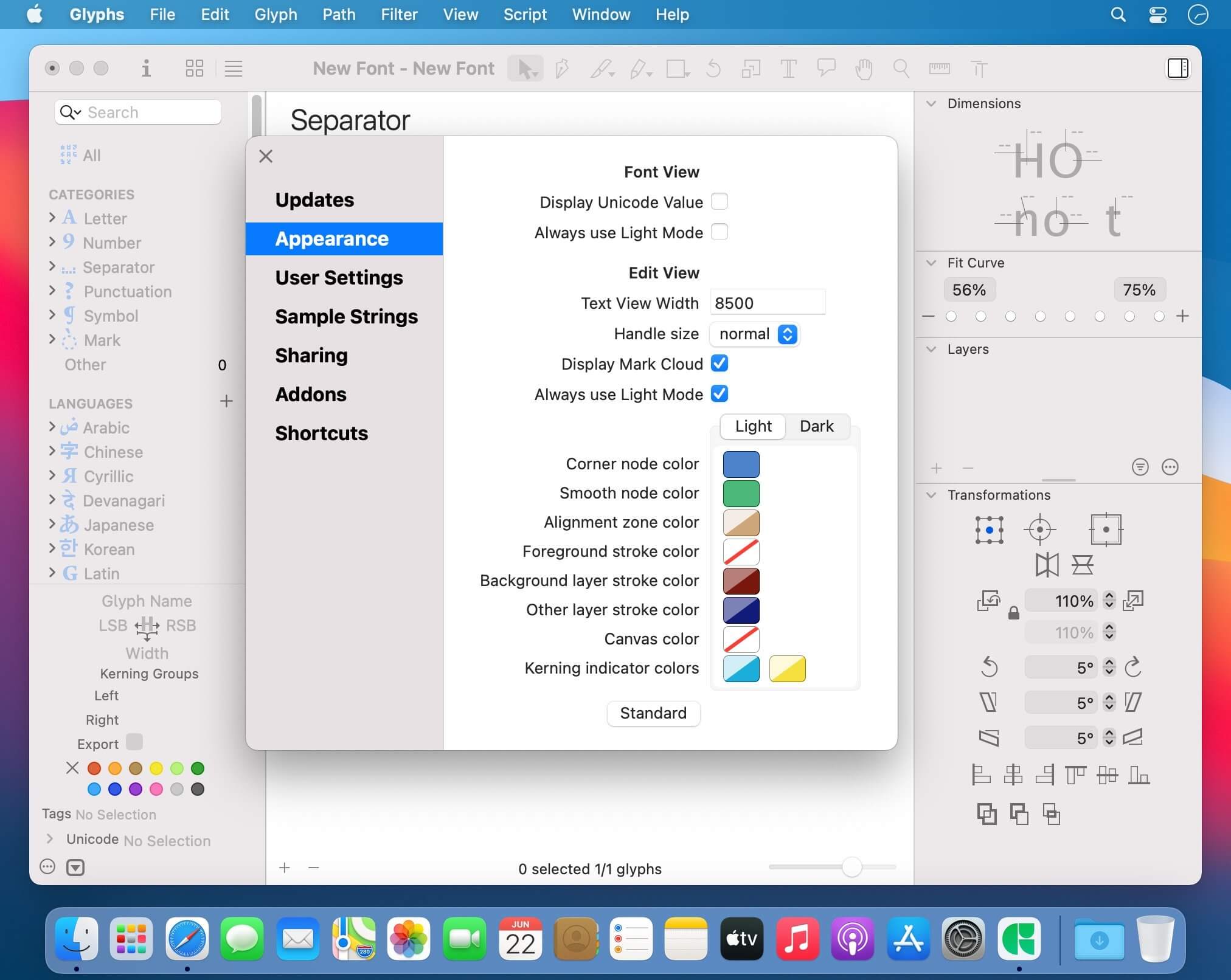Open the Updates preferences tab
The width and height of the screenshot is (1231, 980).
(344, 200)
